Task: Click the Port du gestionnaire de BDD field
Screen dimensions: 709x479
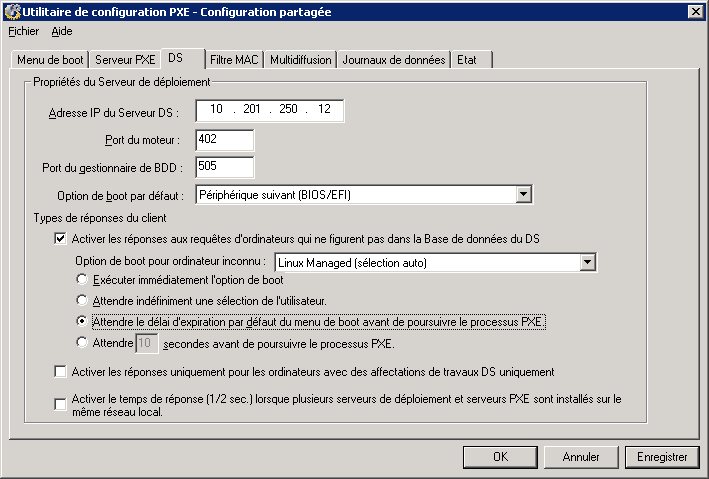Action: click(x=225, y=167)
